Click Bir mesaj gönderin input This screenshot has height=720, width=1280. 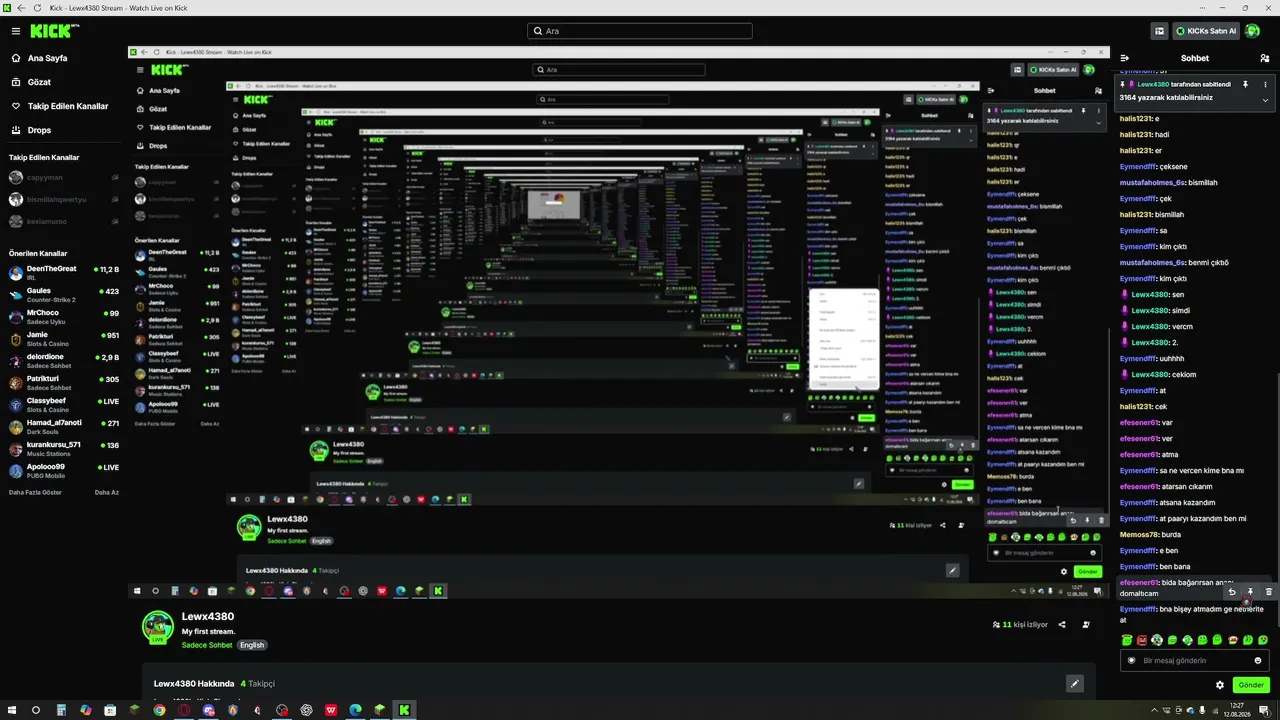[x=1194, y=661]
